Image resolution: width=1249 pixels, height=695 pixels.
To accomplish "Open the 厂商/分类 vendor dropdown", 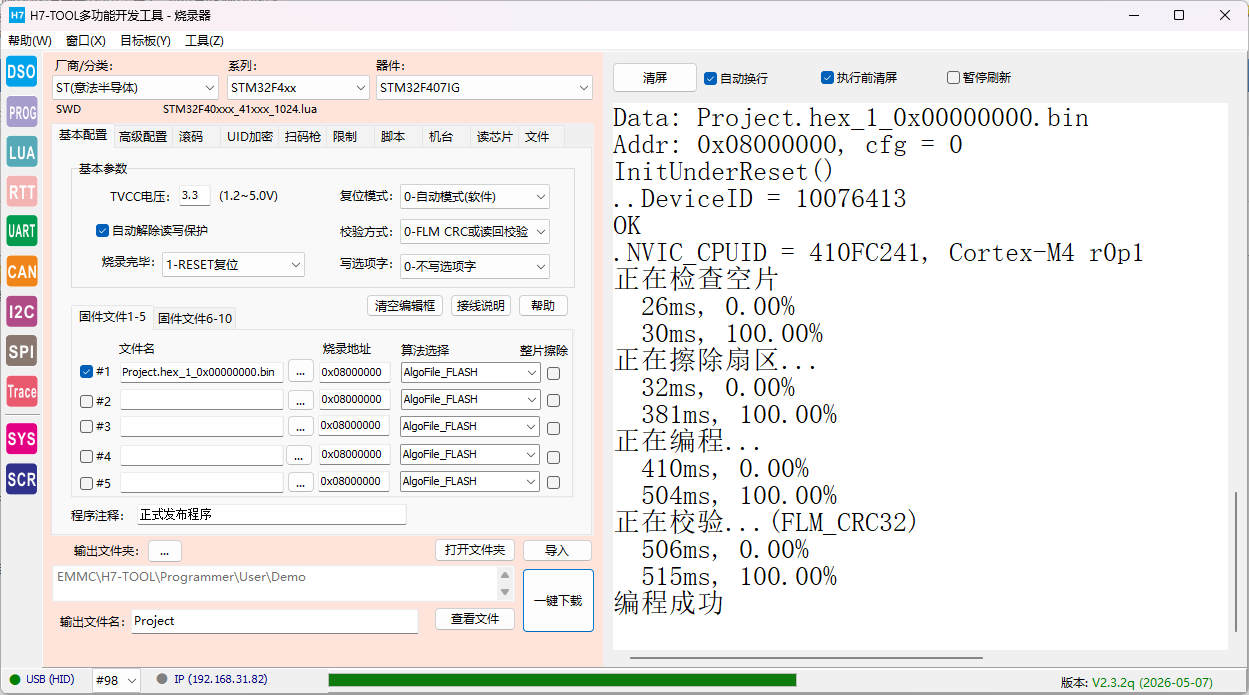I will (135, 88).
